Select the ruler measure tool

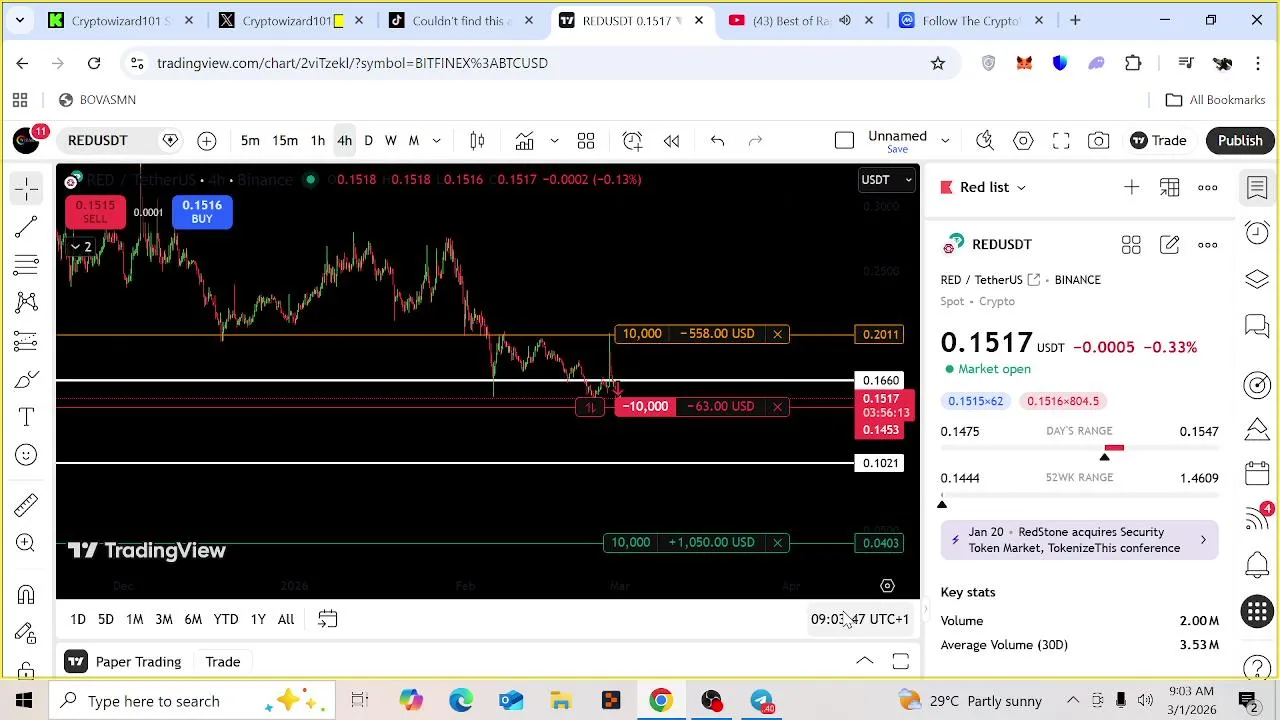coord(27,505)
